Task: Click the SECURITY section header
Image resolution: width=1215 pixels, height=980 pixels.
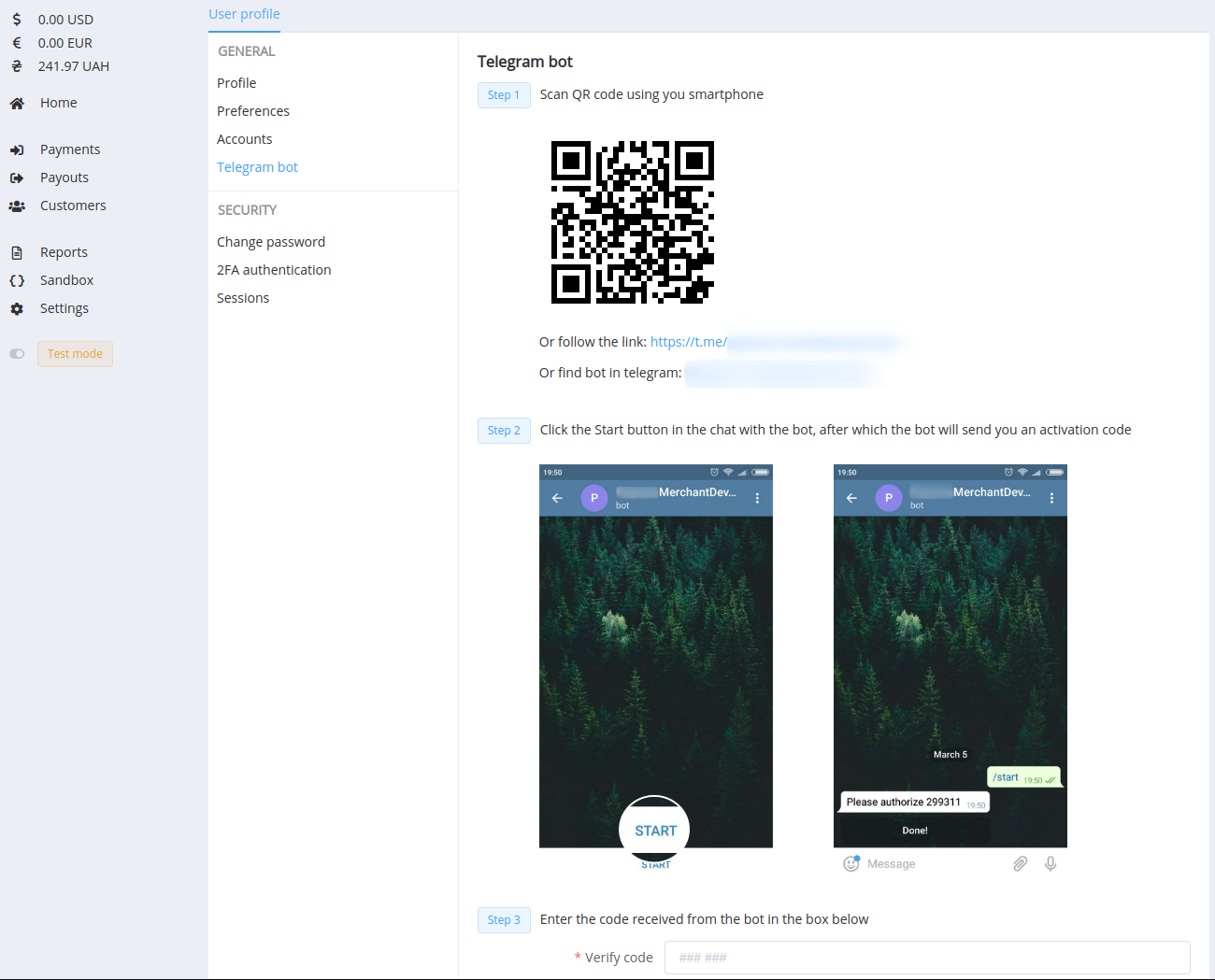Action: [x=248, y=210]
